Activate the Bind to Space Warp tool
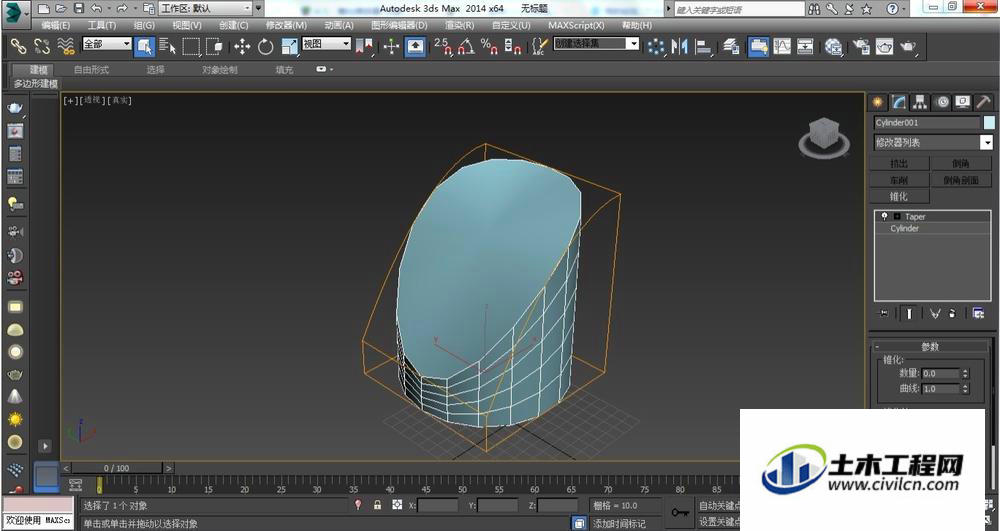Screen dimensions: 1000x531 (x=65, y=47)
